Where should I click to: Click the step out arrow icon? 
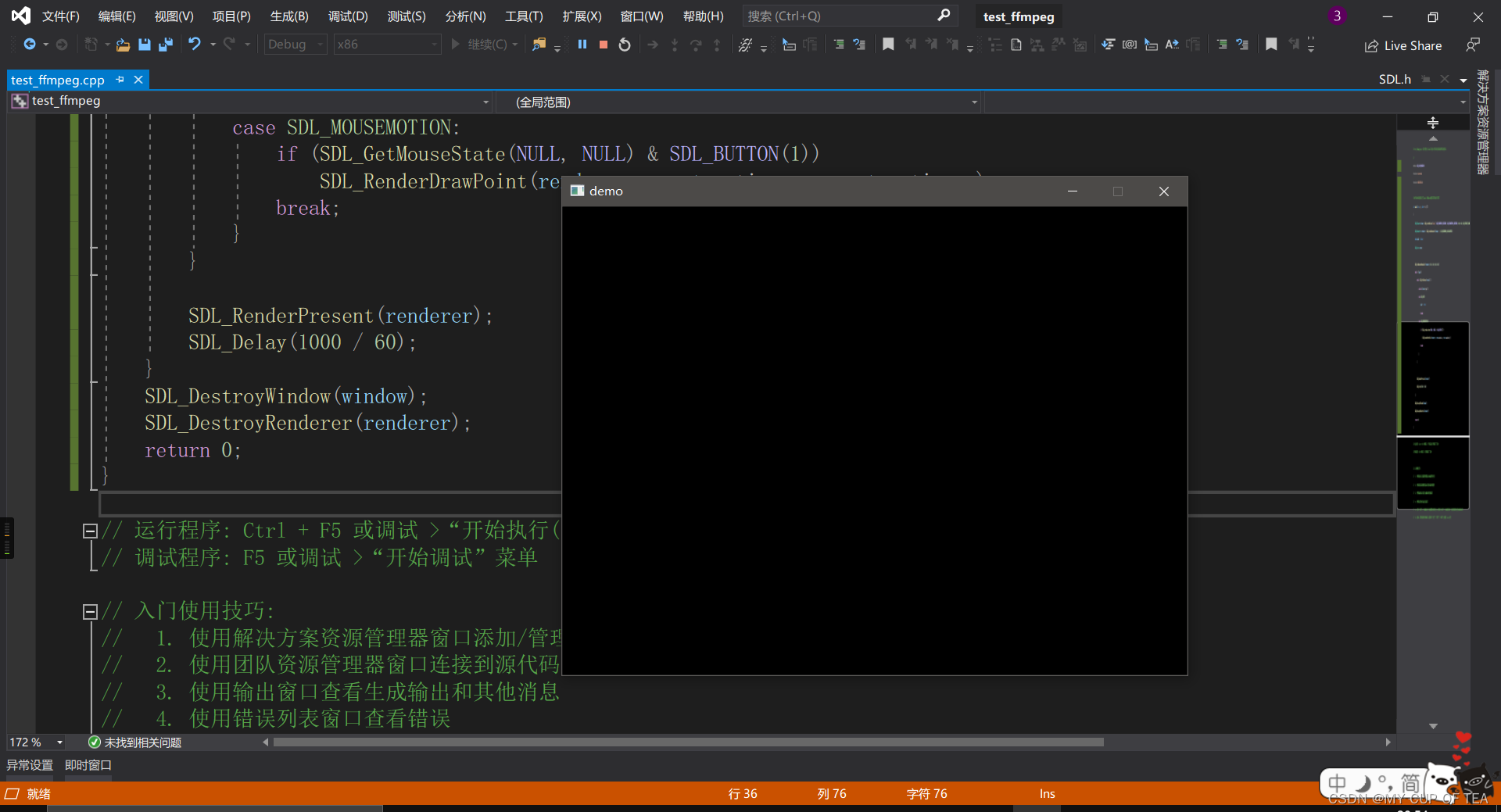click(717, 45)
